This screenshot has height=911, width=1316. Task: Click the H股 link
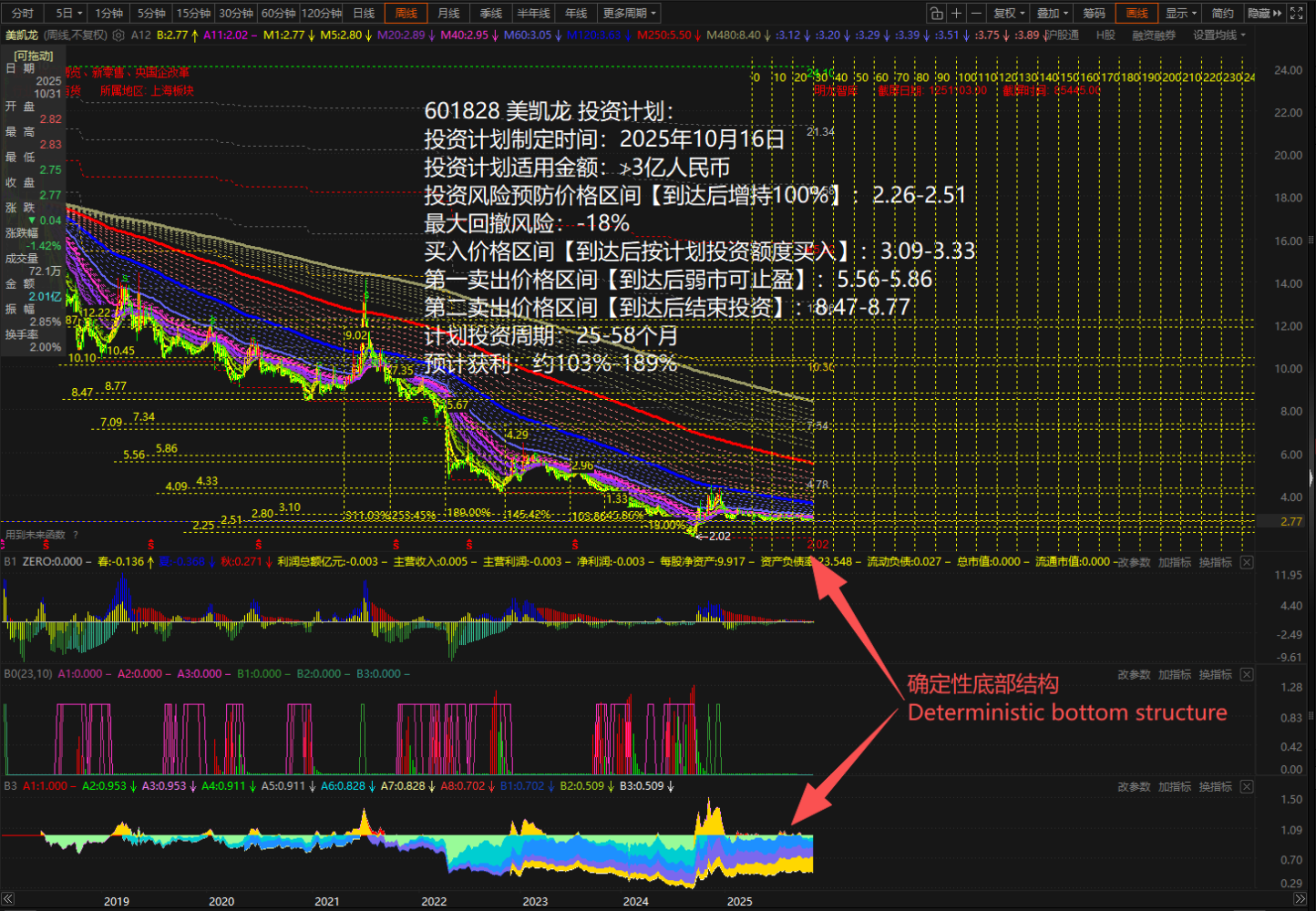[1105, 36]
